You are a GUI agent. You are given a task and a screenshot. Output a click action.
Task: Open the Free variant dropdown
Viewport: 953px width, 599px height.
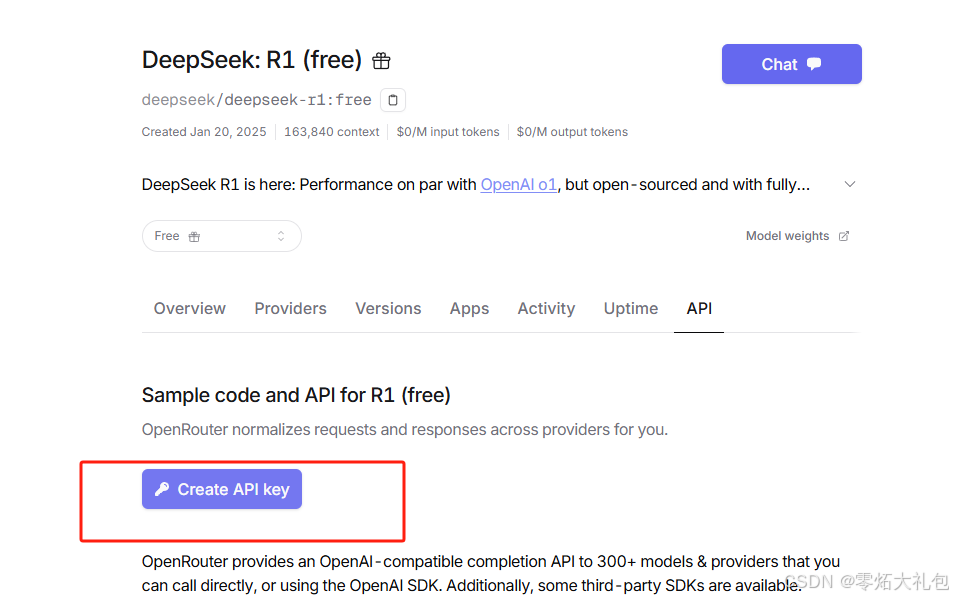(x=222, y=236)
